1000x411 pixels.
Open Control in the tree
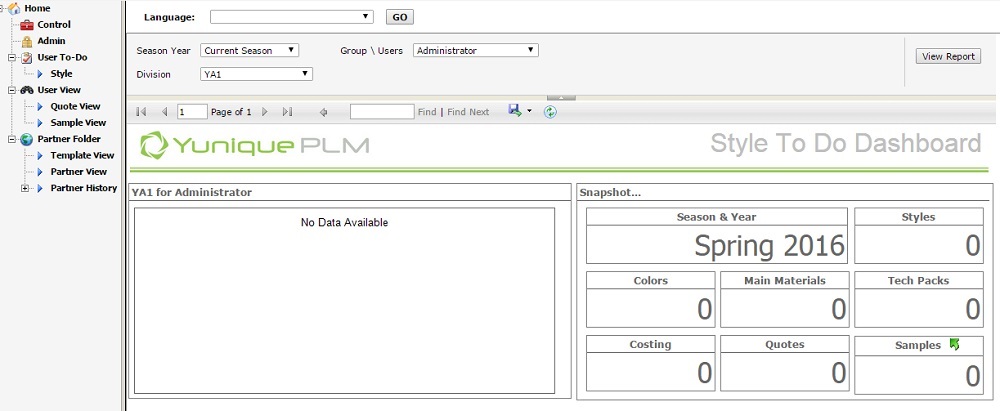54,25
